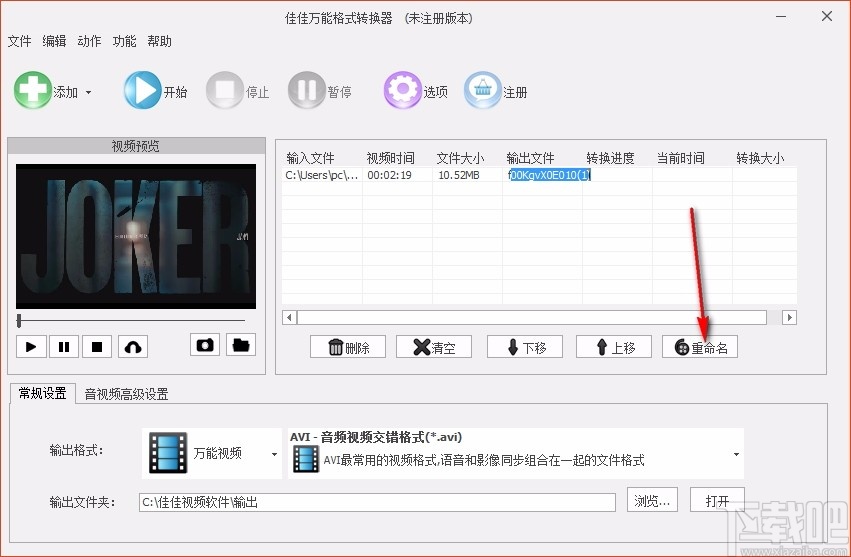
Task: Click the headphone audio icon under preview
Action: (133, 346)
